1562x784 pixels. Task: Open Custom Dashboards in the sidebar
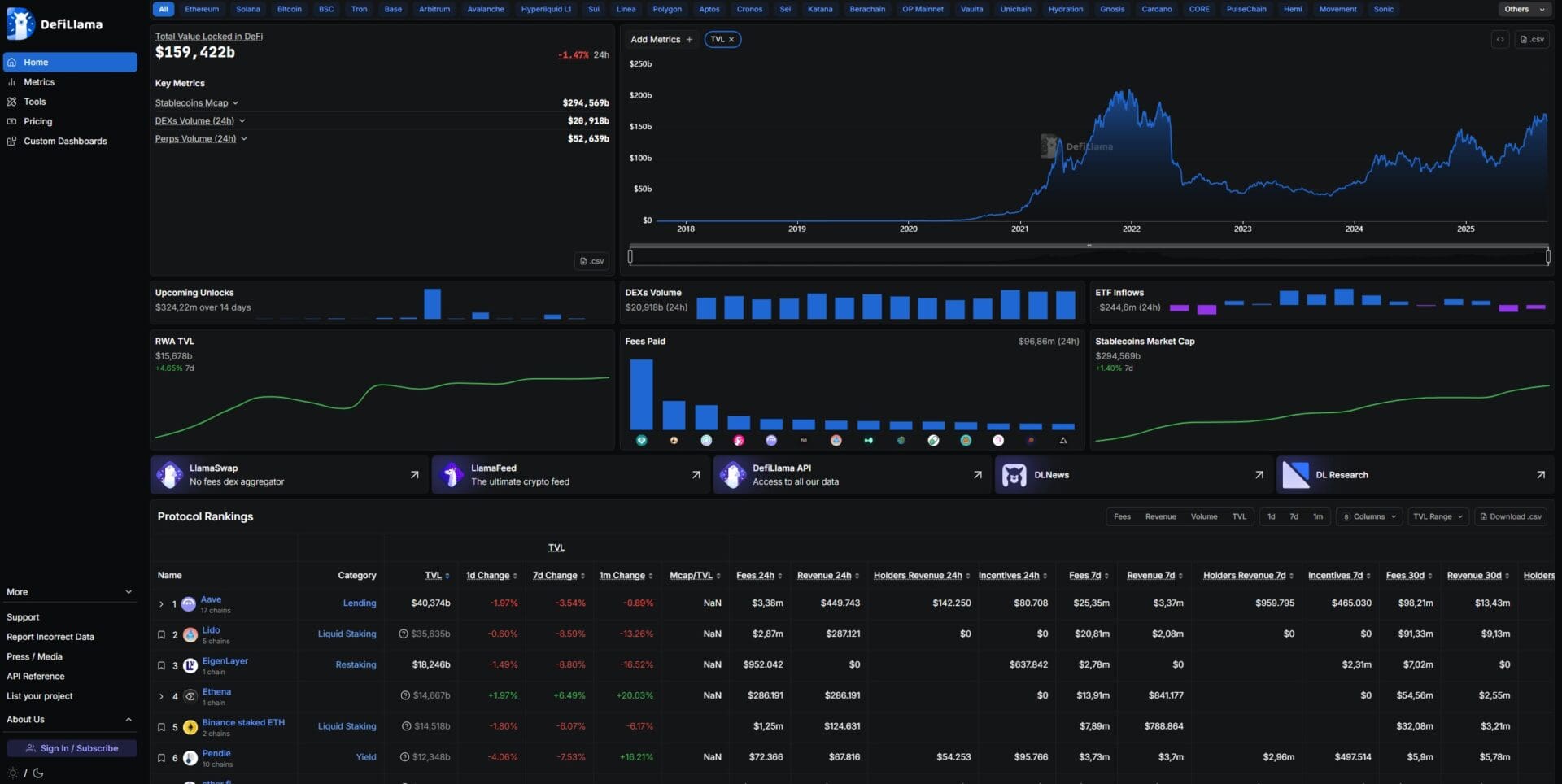pos(11,141)
